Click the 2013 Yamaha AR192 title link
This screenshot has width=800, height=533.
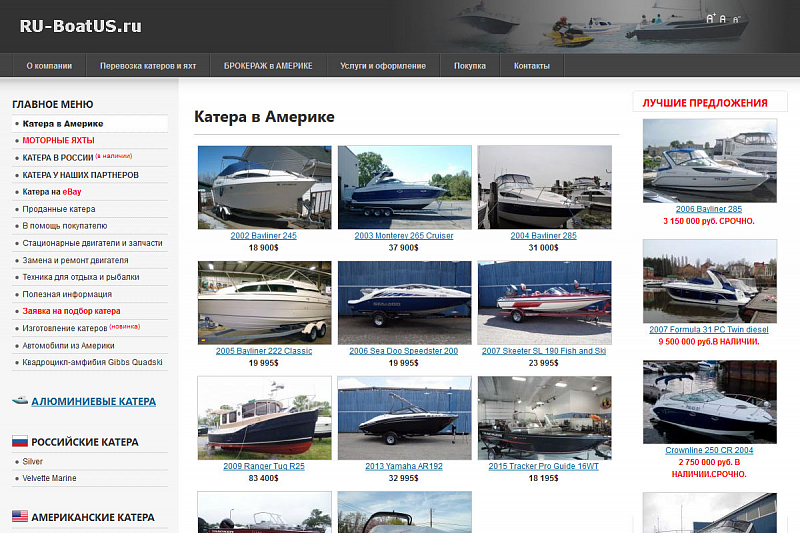point(404,466)
